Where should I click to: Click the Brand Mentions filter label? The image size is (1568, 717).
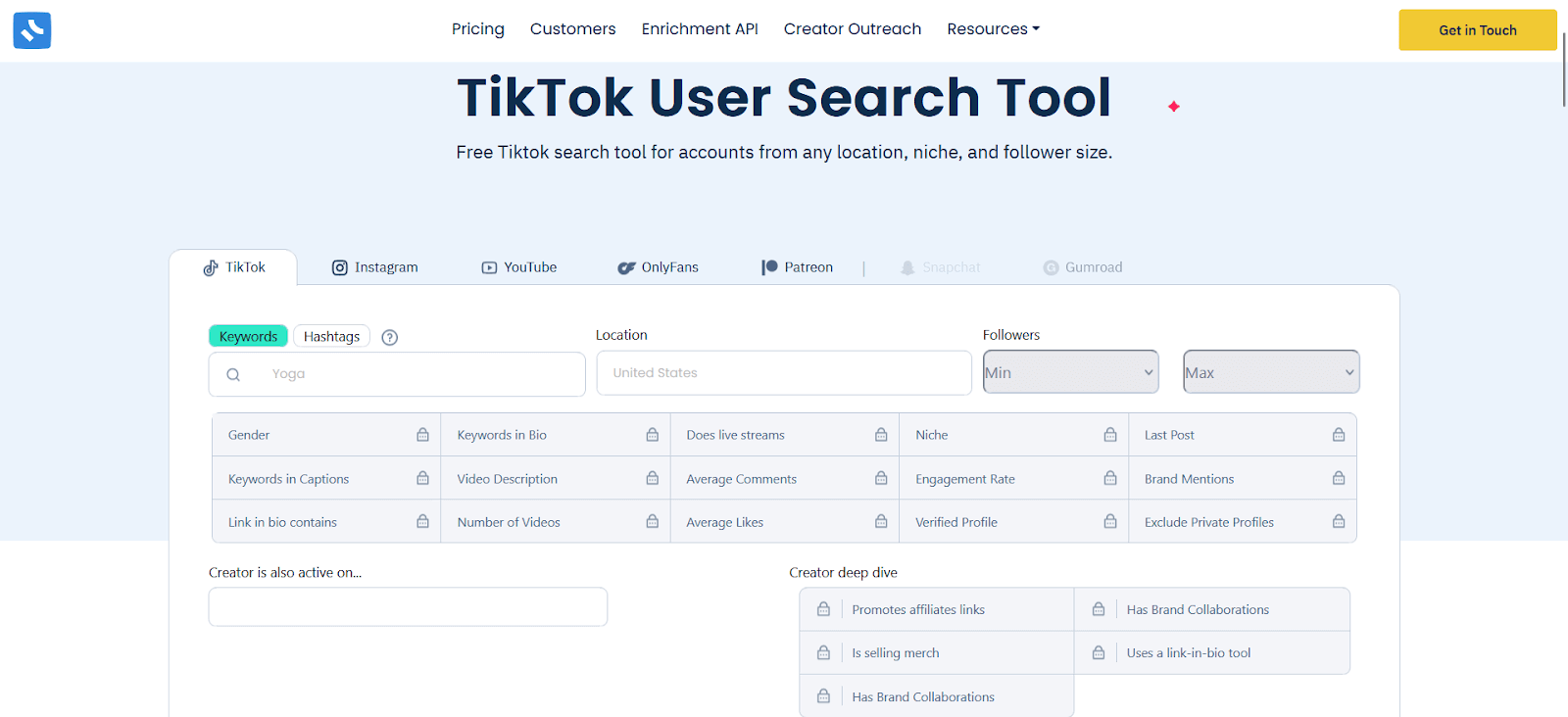coord(1189,479)
